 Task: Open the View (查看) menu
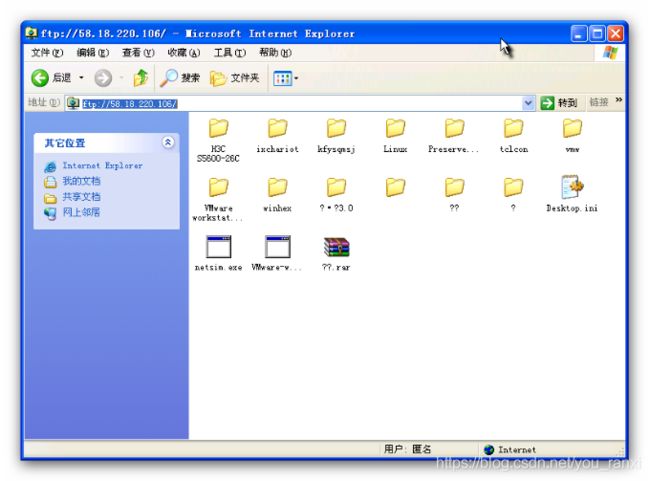point(138,53)
